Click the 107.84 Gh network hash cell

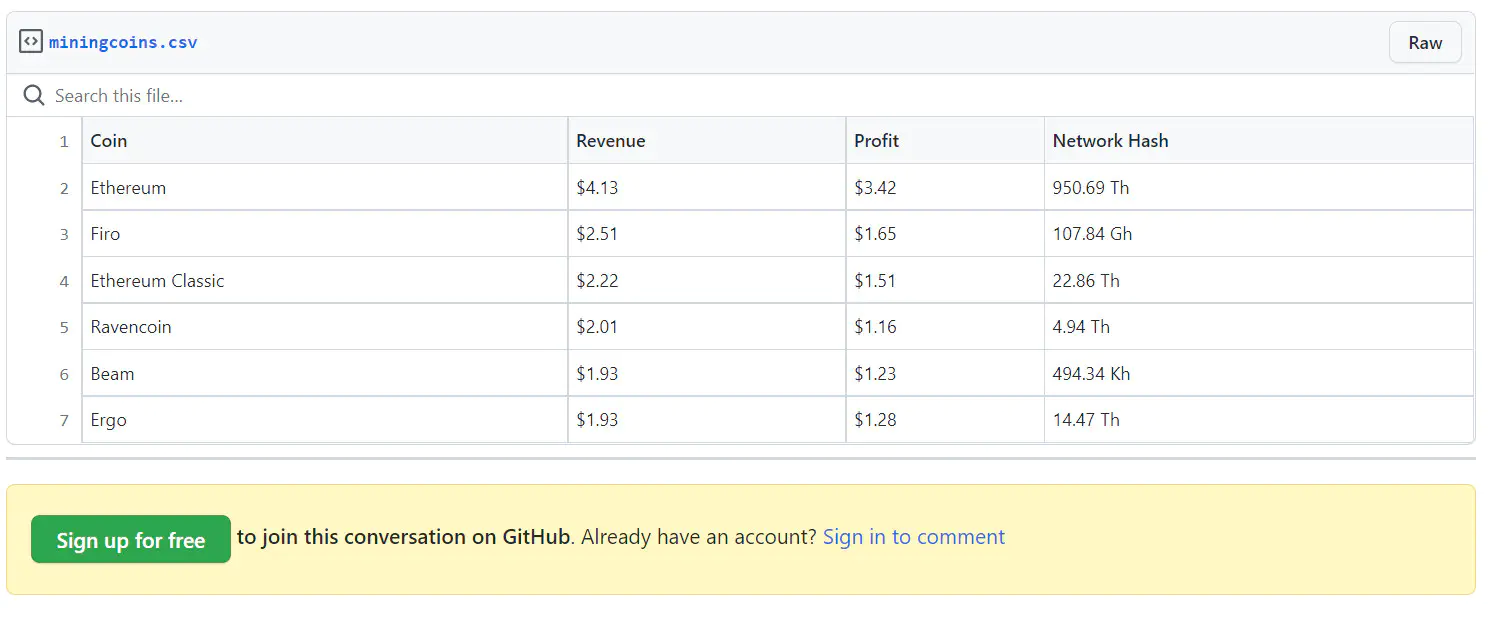click(x=1259, y=234)
